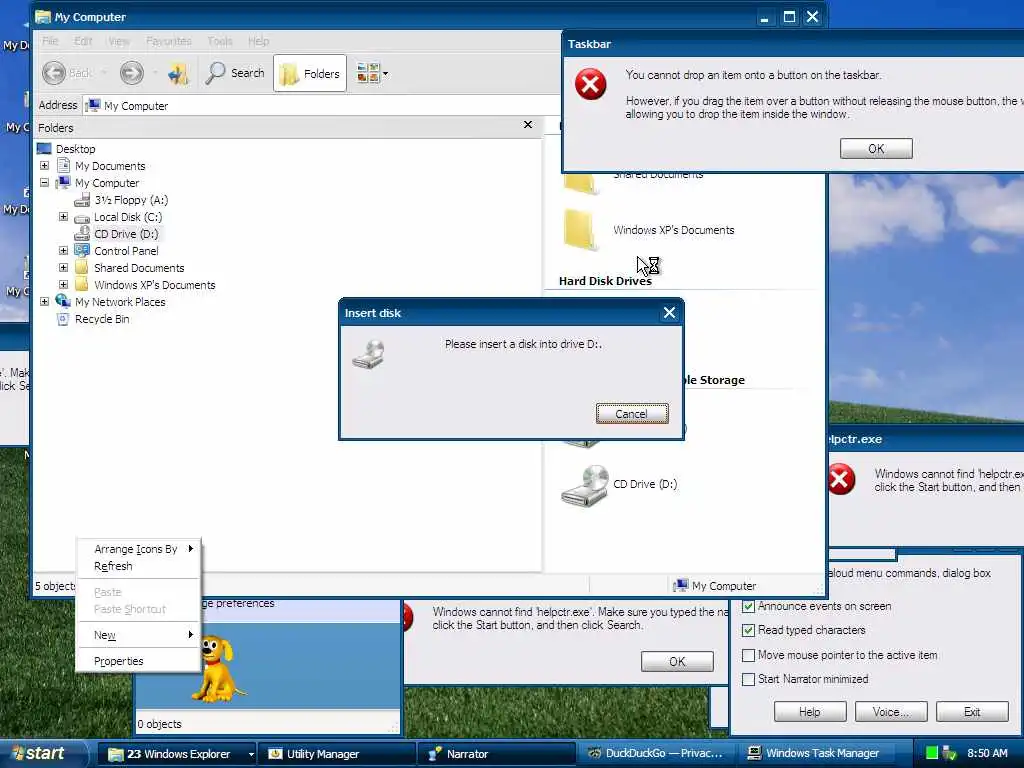The height and width of the screenshot is (768, 1024).
Task: Select the CD Drive (D:) icon in file pane
Action: (x=584, y=485)
